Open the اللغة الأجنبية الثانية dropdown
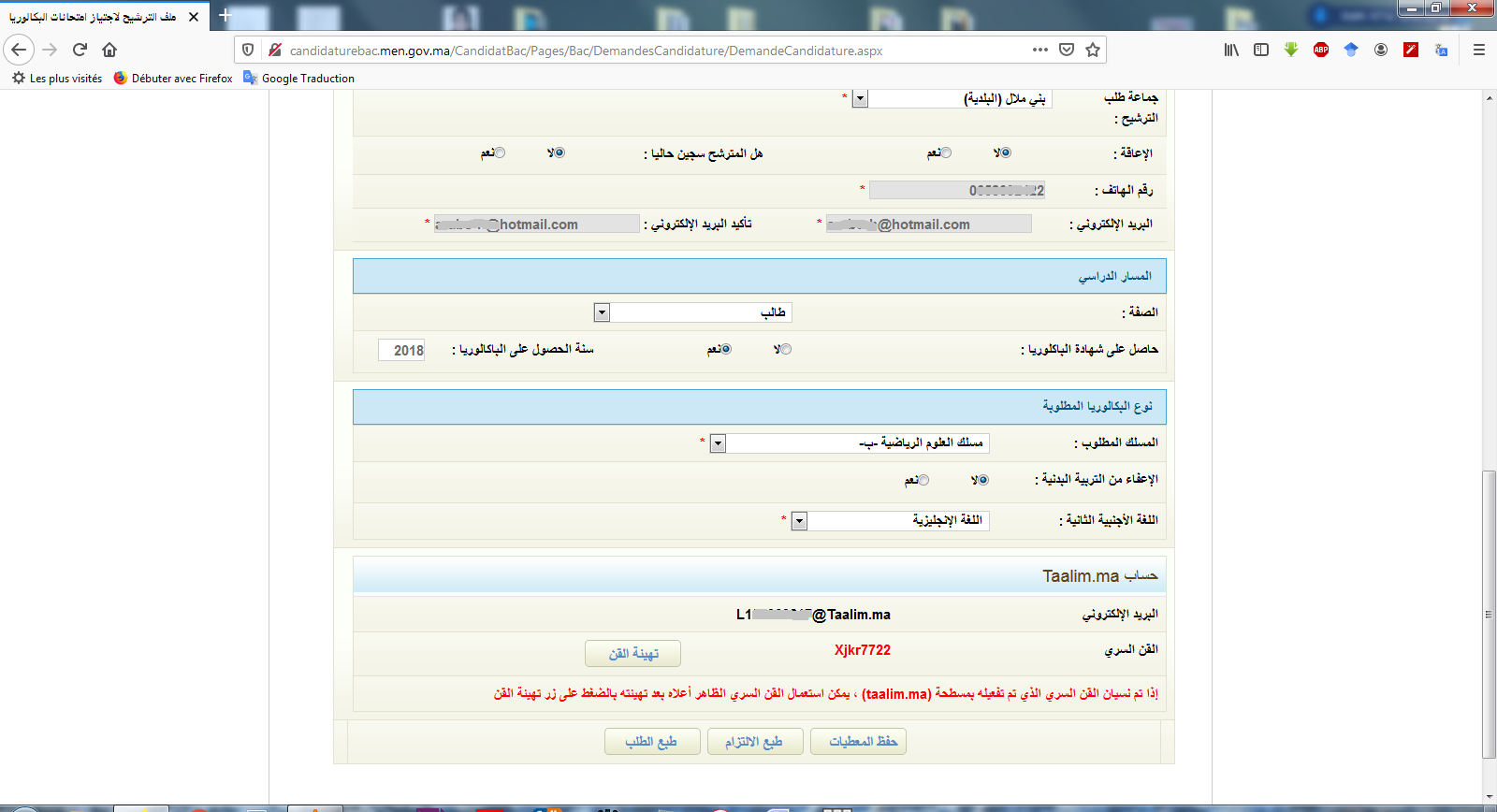Viewport: 1497px width, 812px height. click(x=891, y=521)
